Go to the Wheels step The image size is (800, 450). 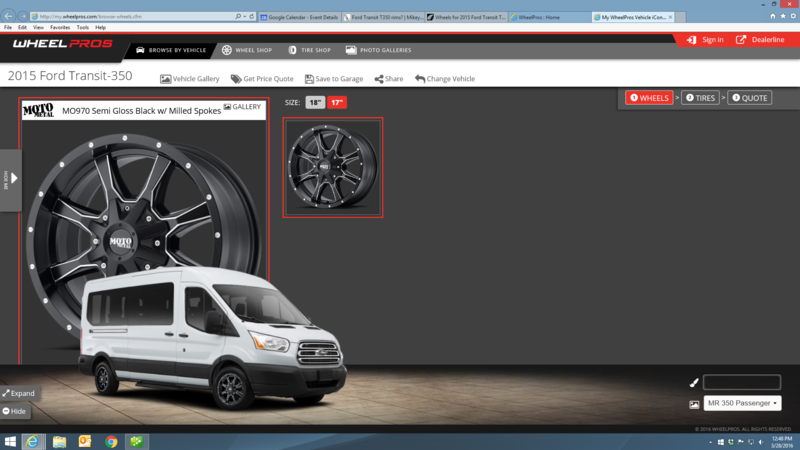[649, 98]
